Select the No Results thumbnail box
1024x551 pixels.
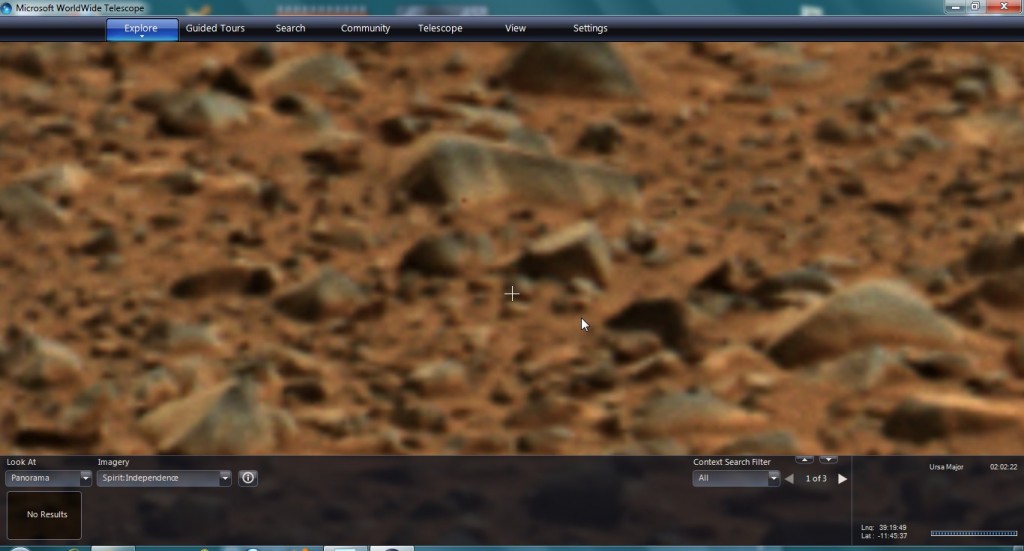[44, 515]
